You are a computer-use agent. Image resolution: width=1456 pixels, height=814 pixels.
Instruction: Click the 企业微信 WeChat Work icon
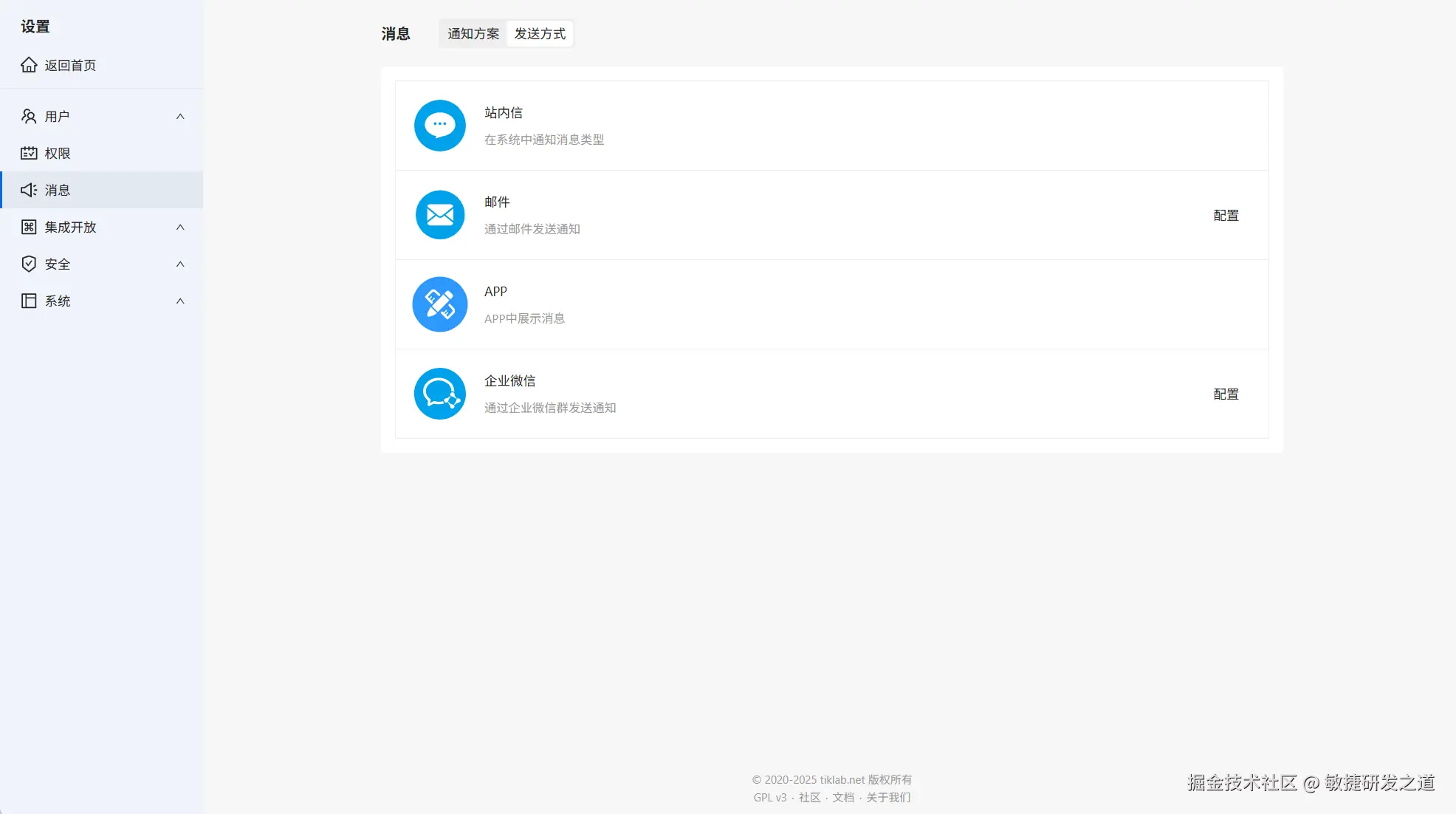coord(439,393)
